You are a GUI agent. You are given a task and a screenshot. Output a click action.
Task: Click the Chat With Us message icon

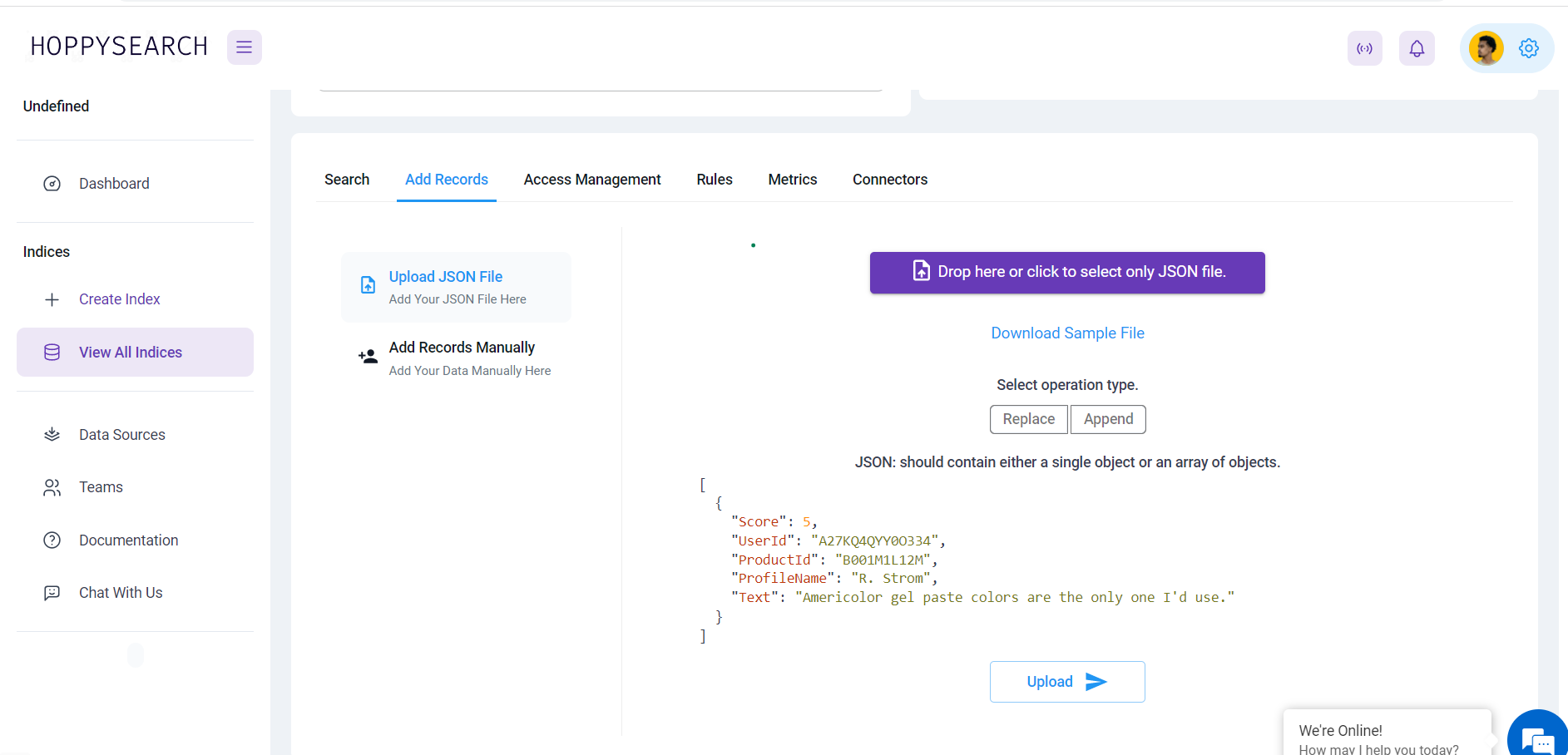click(x=52, y=593)
